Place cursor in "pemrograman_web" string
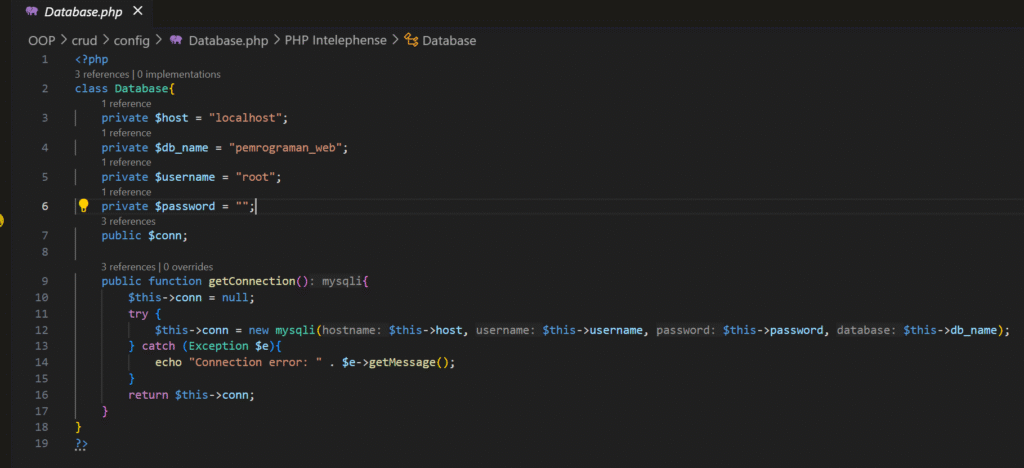 pos(288,148)
